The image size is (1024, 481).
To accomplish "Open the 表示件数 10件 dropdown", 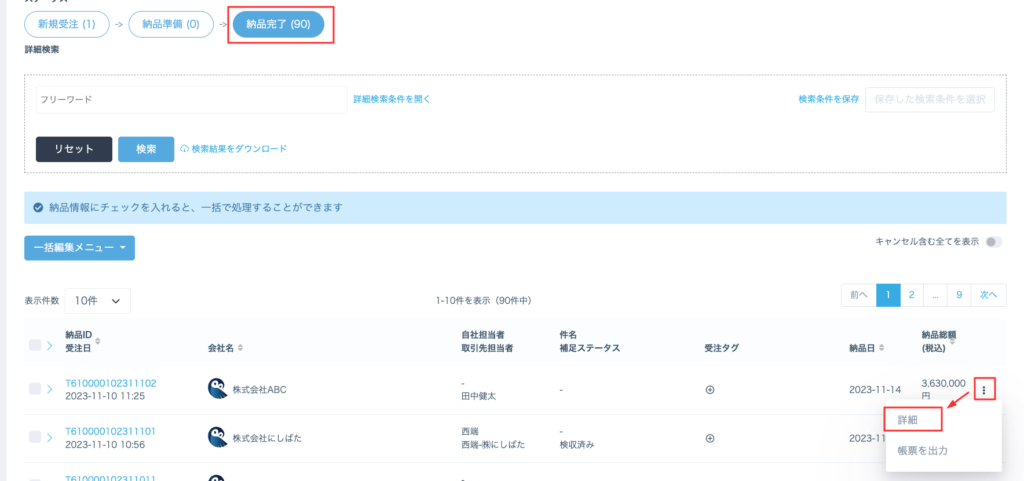I will pyautogui.click(x=100, y=300).
